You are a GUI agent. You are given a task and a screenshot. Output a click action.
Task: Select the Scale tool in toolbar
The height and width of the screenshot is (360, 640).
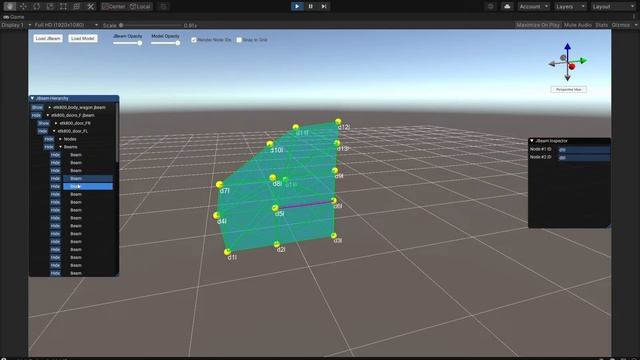pyautogui.click(x=50, y=7)
